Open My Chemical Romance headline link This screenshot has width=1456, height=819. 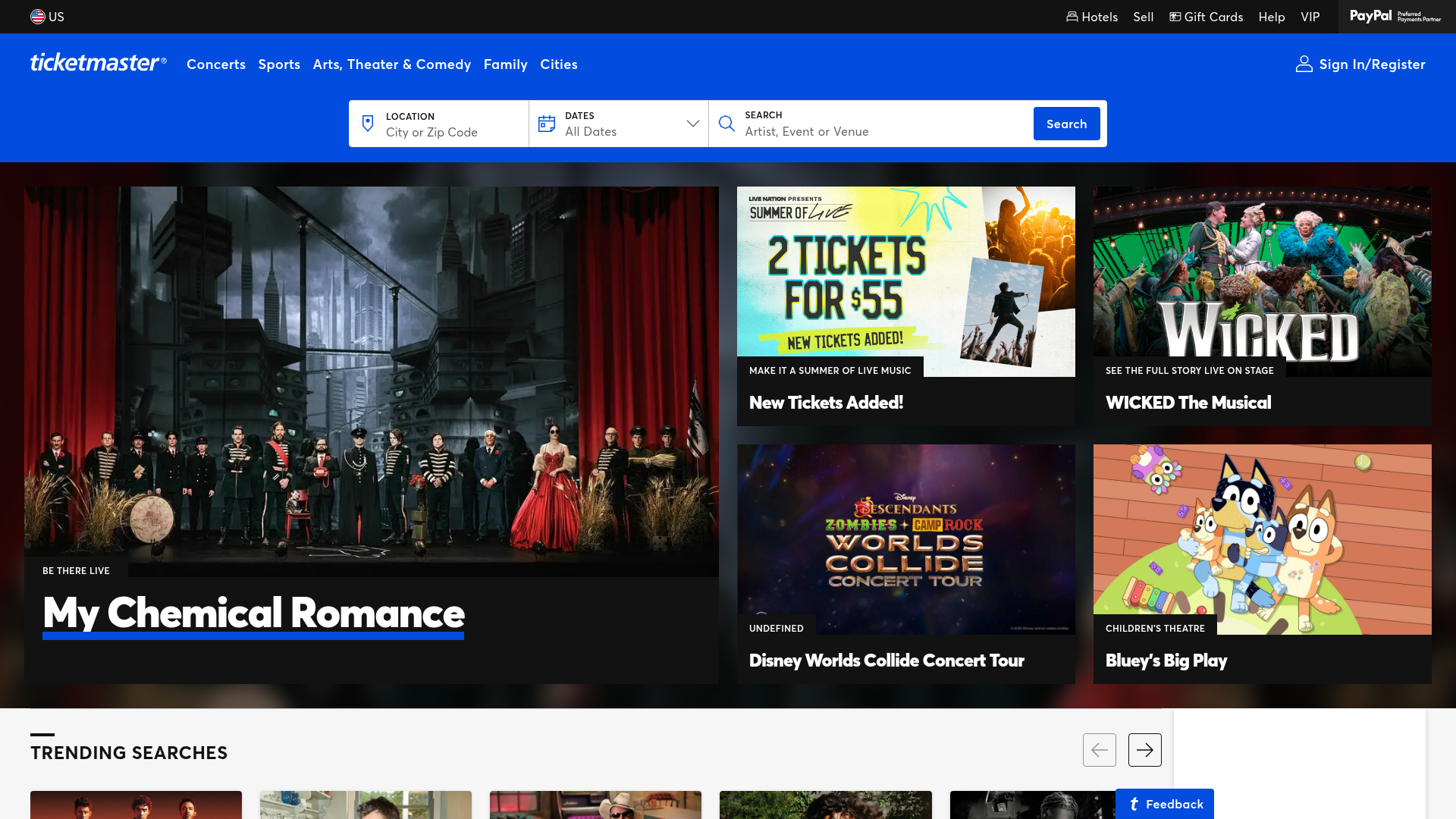coord(253,613)
